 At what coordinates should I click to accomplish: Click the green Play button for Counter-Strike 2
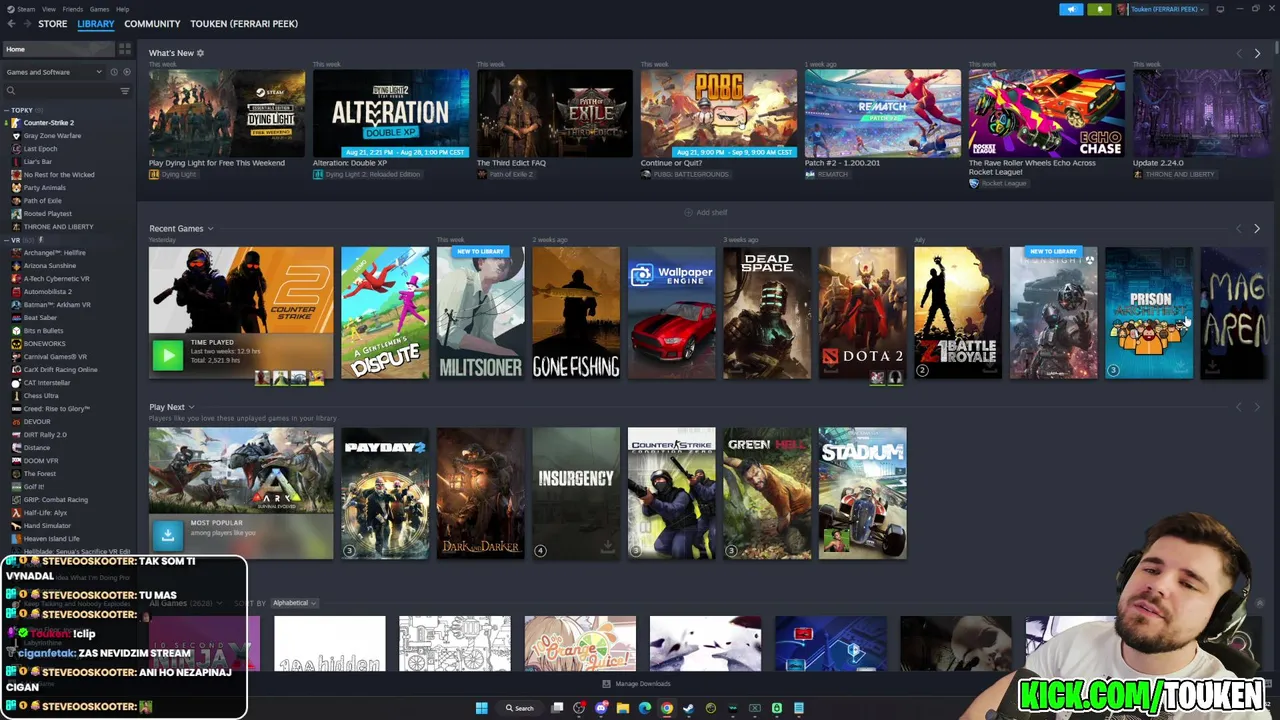[x=168, y=355]
